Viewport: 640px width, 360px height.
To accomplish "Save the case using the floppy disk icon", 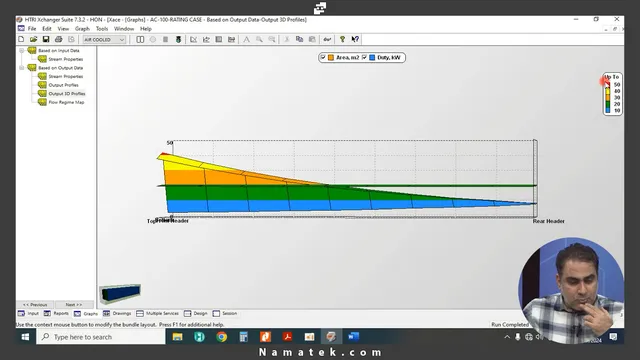I will tap(46, 39).
